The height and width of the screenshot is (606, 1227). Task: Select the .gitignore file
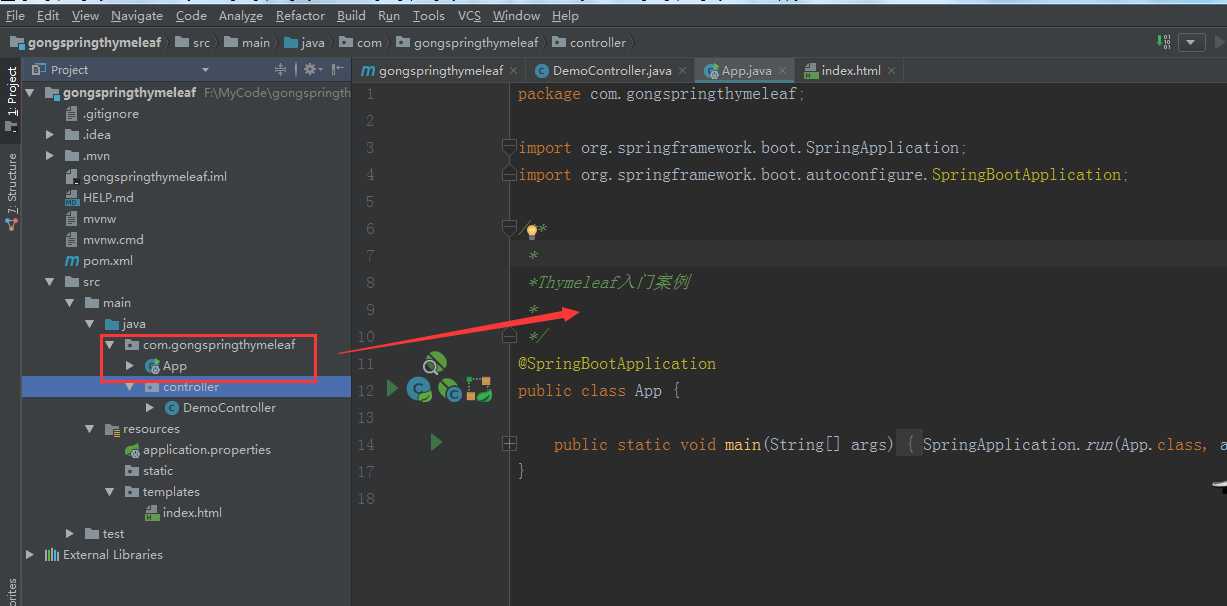(x=102, y=114)
